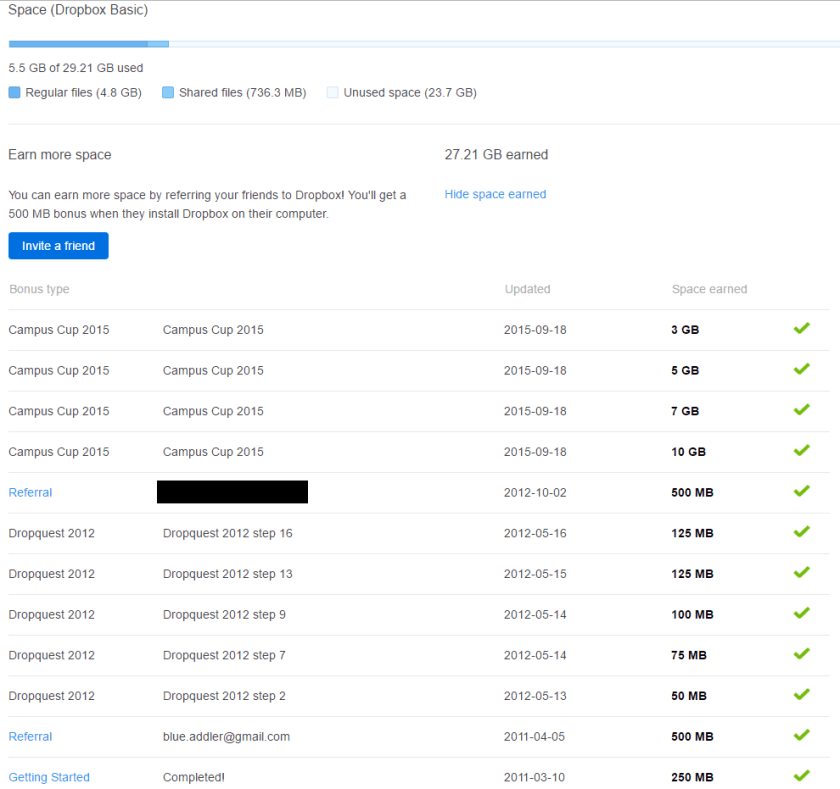This screenshot has width=840, height=789.
Task: Toggle the checkmark on Dropquest 2012 step 9
Action: point(801,613)
